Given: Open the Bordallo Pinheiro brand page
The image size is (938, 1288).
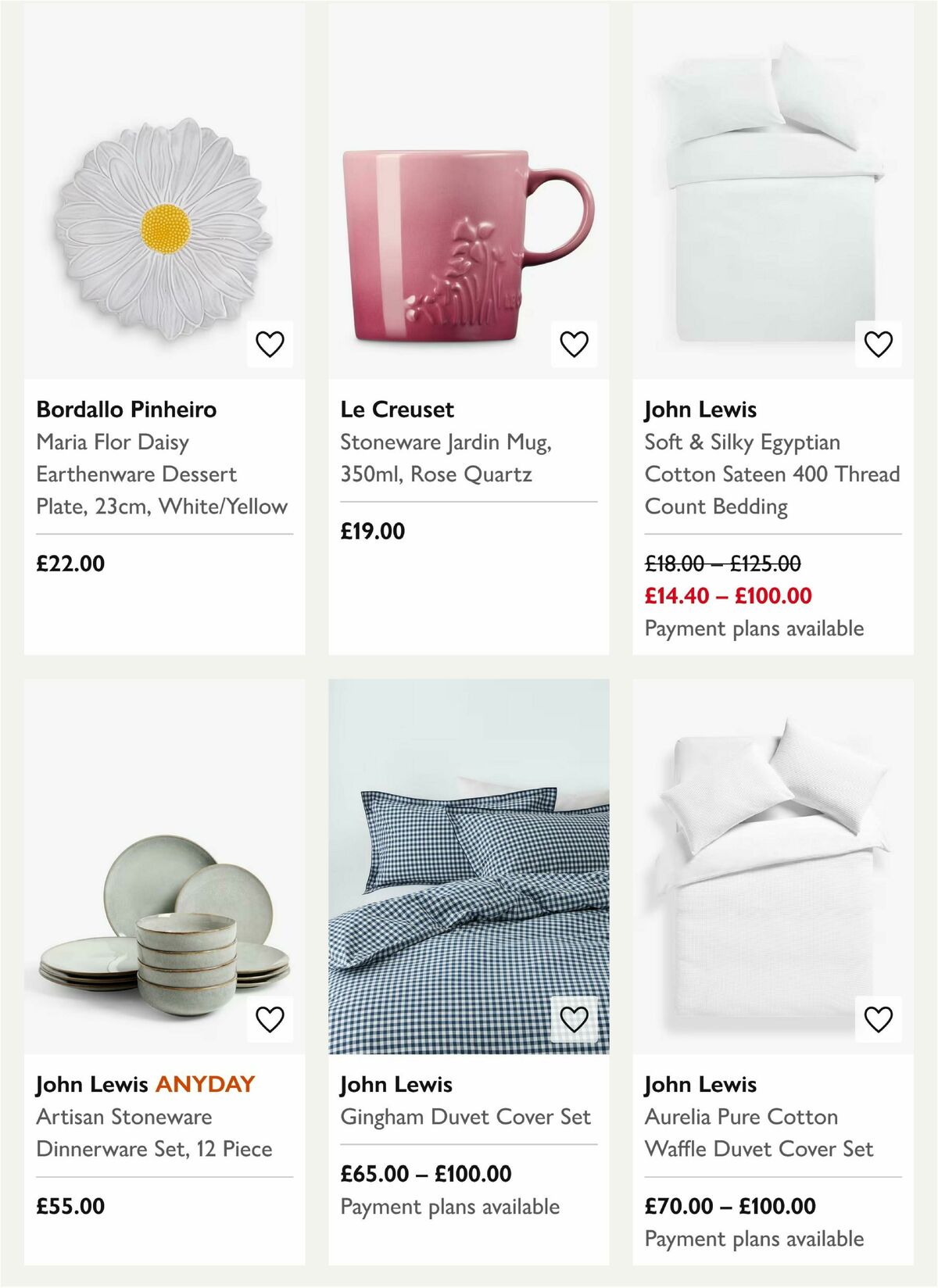Looking at the screenshot, I should click(127, 409).
